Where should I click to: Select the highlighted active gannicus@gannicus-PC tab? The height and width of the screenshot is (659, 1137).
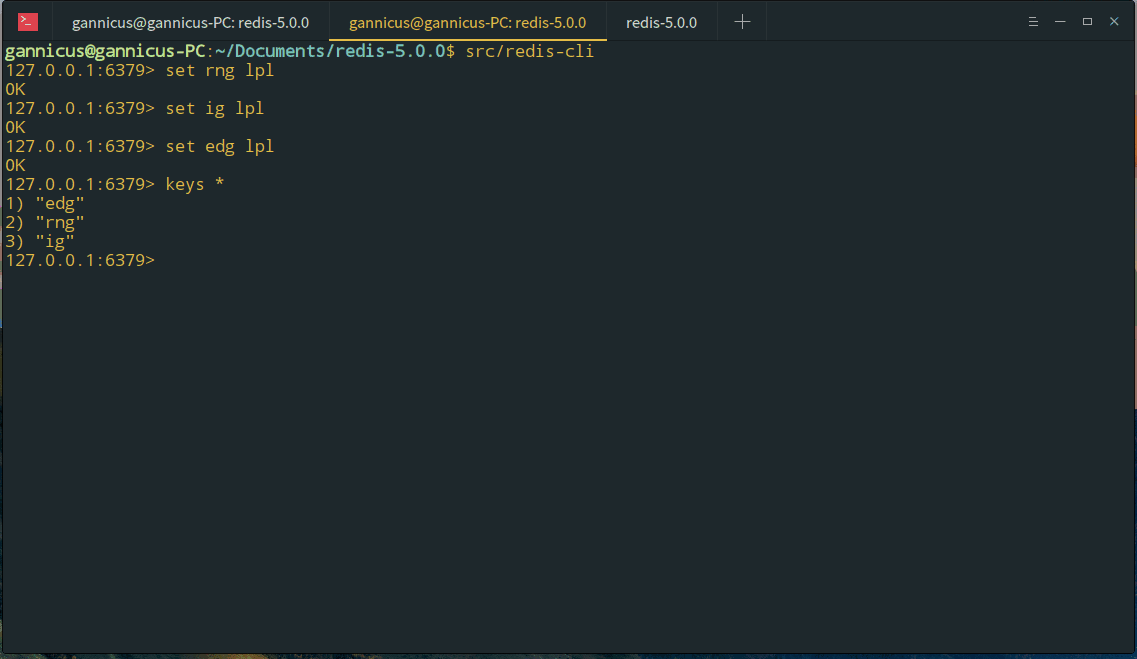coord(467,22)
